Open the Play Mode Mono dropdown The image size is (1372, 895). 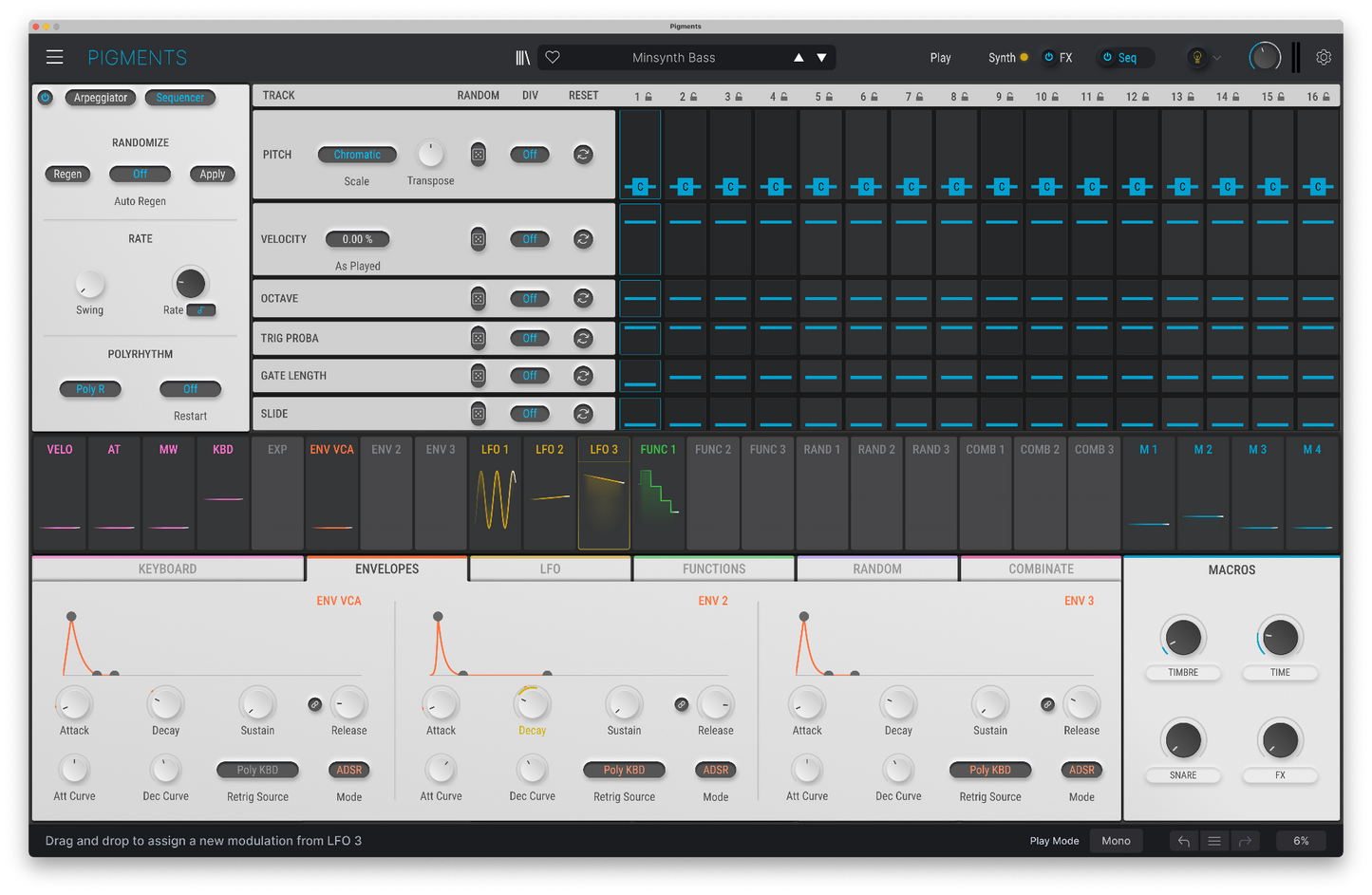tap(1116, 841)
